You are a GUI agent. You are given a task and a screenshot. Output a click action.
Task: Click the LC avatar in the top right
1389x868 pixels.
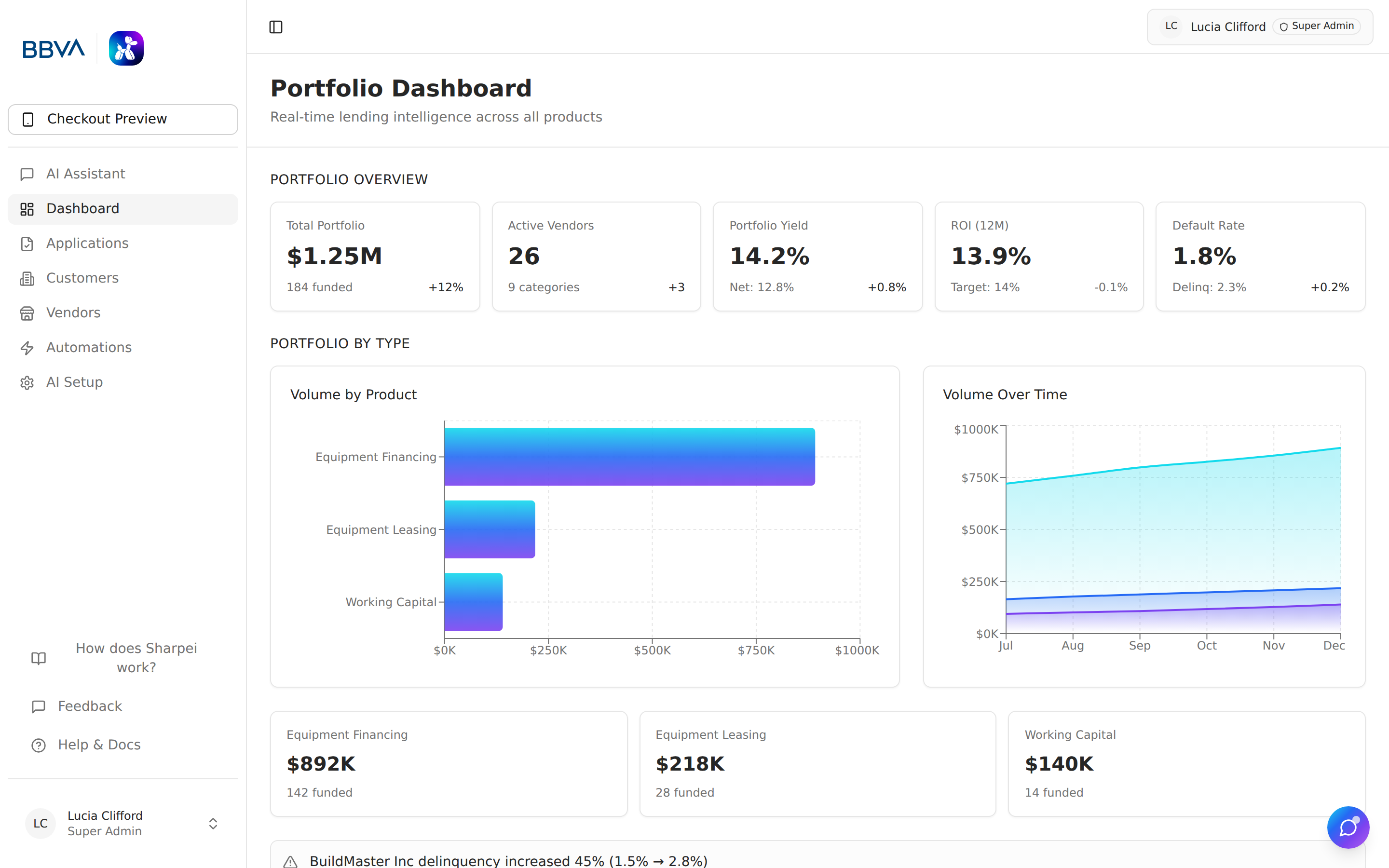(1171, 26)
